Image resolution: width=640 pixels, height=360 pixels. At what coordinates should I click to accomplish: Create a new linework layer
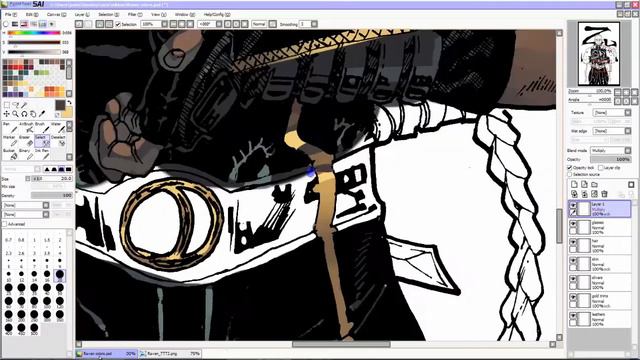click(x=584, y=184)
